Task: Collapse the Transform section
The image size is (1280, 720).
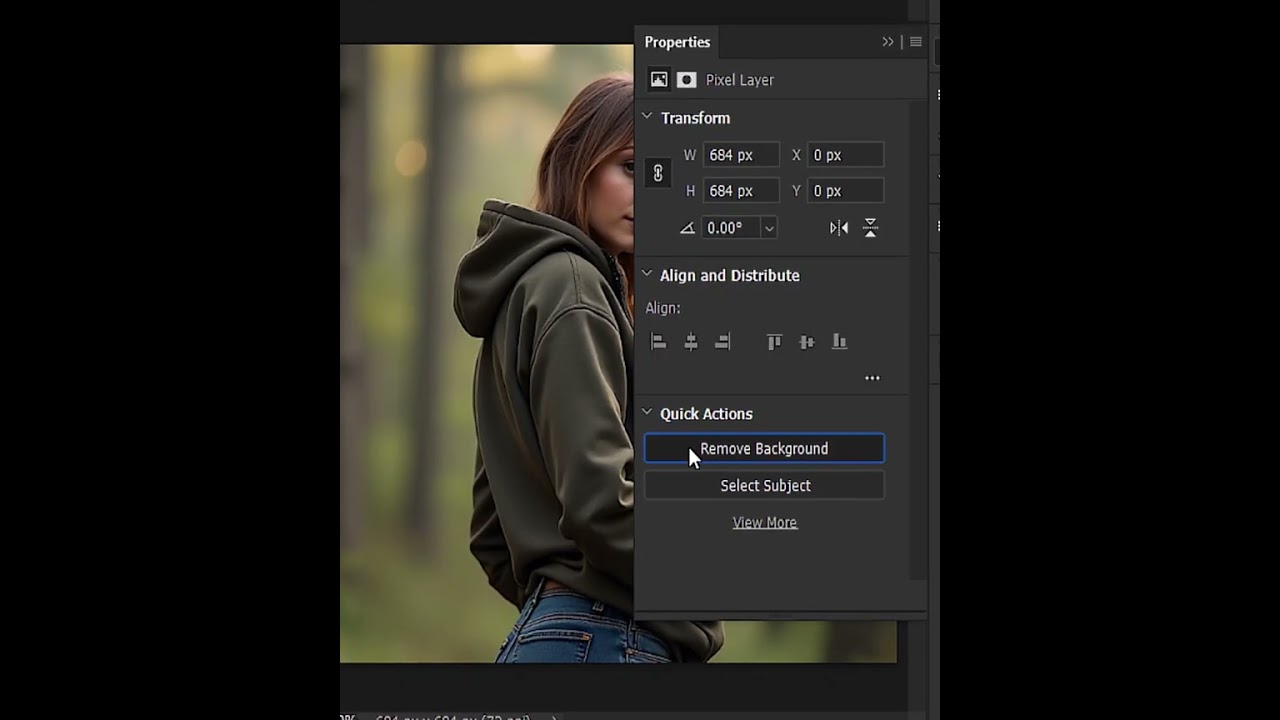Action: click(647, 117)
